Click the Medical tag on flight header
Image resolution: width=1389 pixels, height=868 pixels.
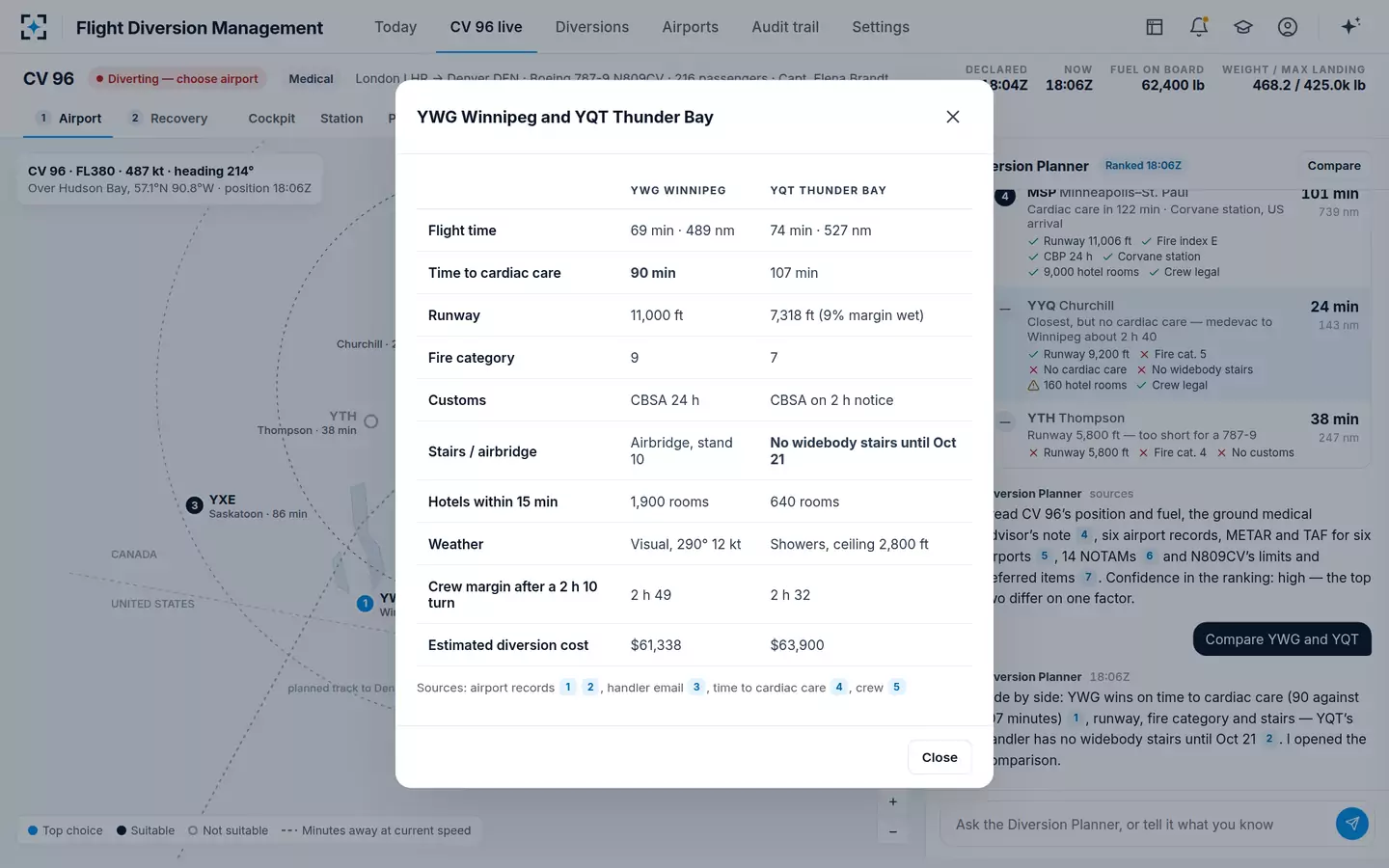click(311, 79)
